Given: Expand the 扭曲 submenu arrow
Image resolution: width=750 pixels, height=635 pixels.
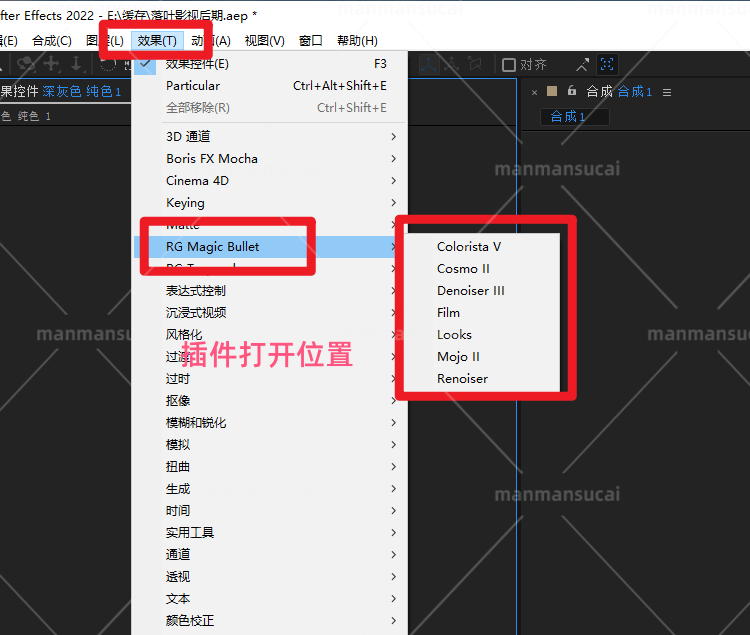Looking at the screenshot, I should tap(393, 467).
